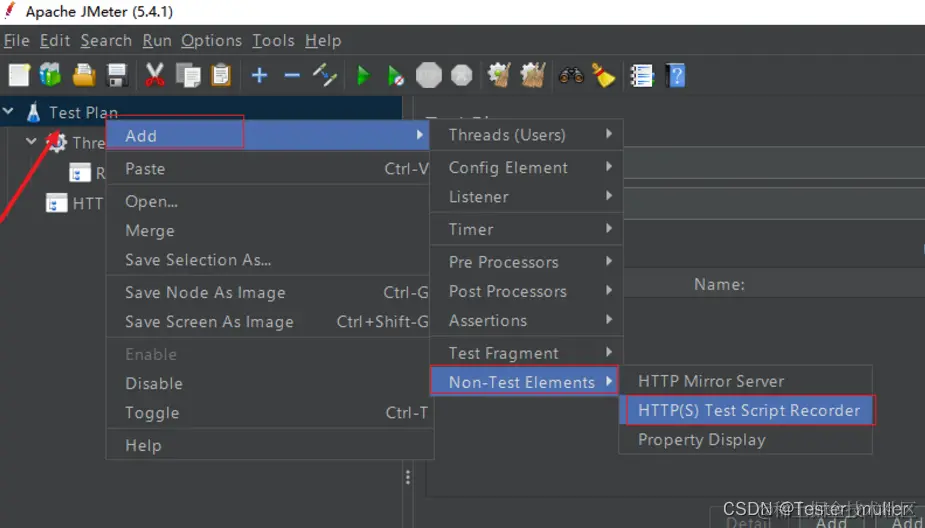Viewport: 925px width, 528px height.
Task: Click the Cut scissors icon
Action: tap(155, 76)
